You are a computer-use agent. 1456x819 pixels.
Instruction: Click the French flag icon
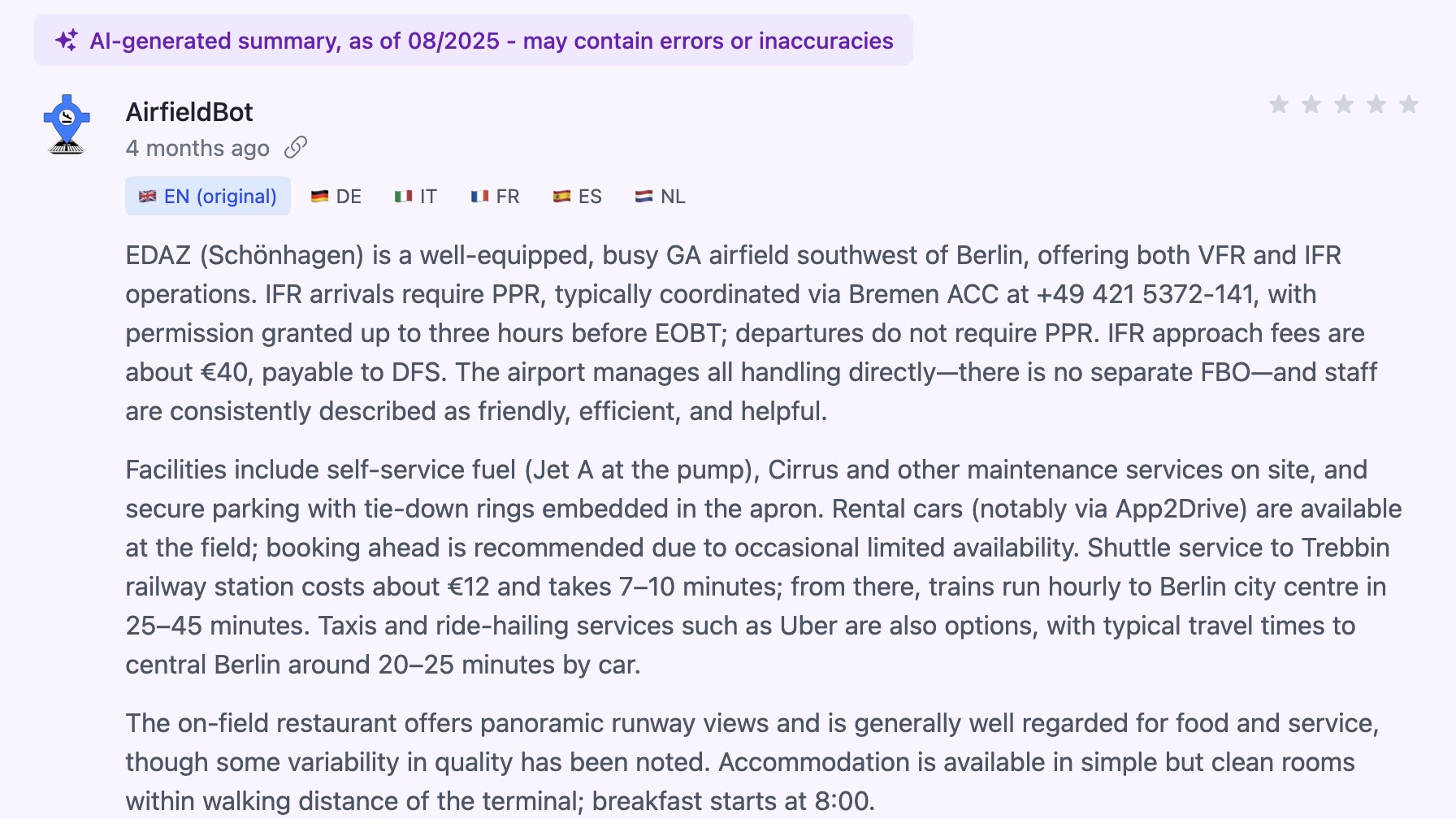[479, 196]
